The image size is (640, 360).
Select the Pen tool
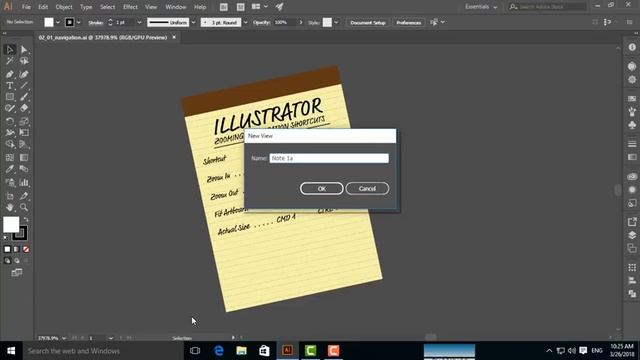click(10, 74)
